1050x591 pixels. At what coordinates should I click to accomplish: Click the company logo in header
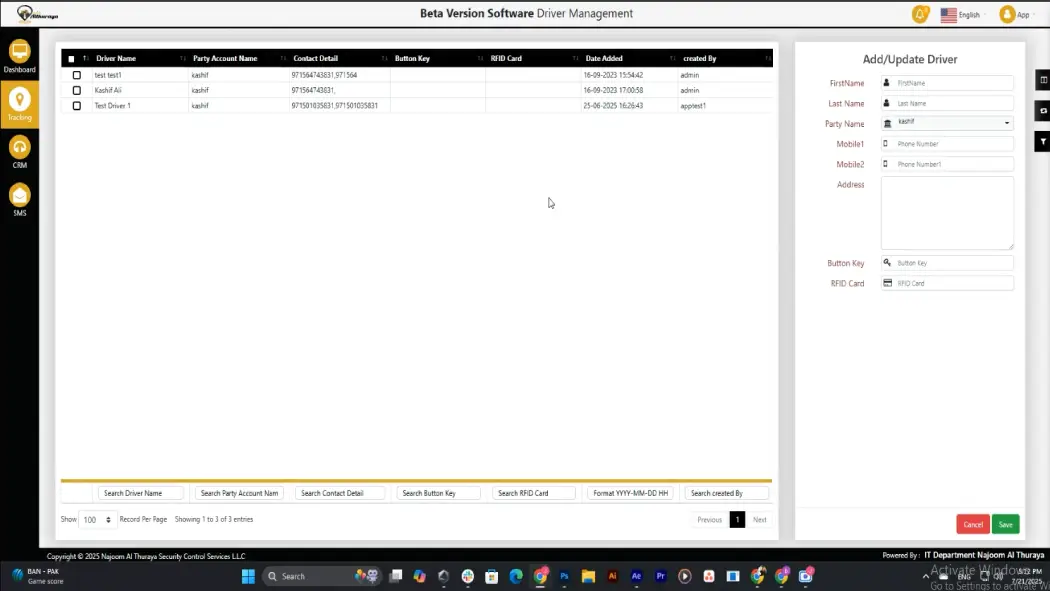coord(37,13)
